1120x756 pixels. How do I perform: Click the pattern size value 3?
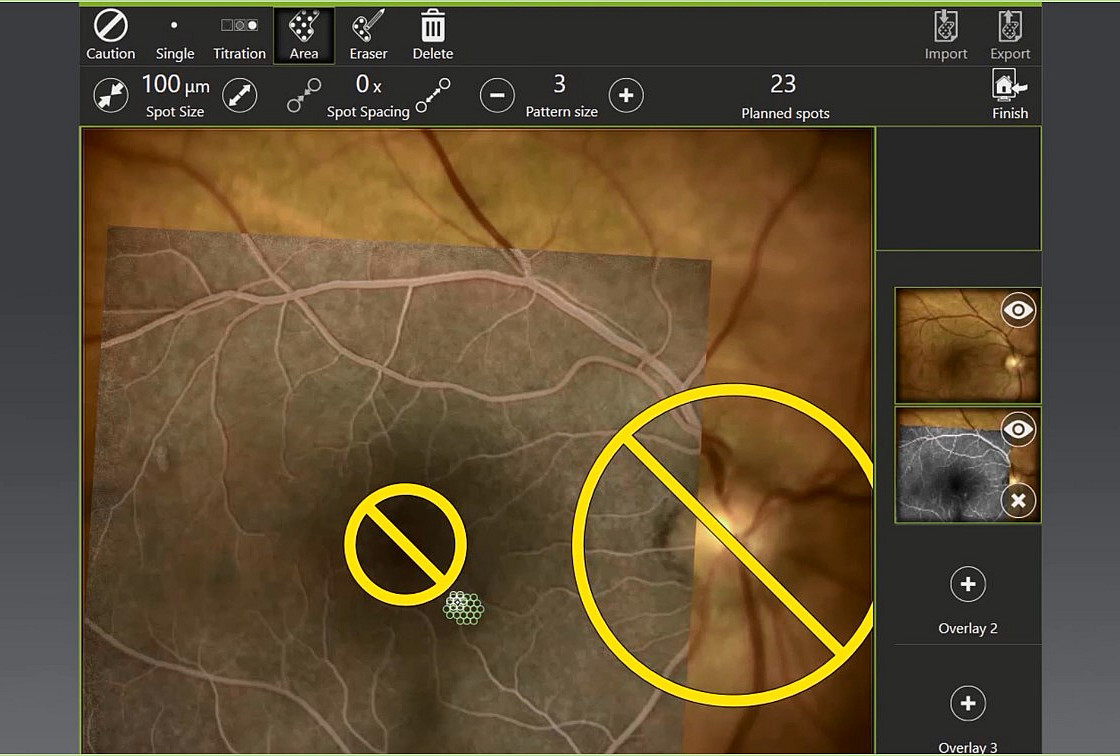(x=560, y=84)
